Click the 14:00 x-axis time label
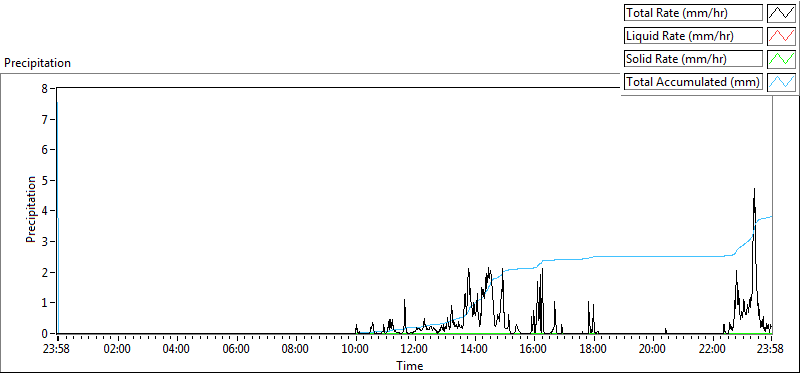800x373 pixels. 474,350
